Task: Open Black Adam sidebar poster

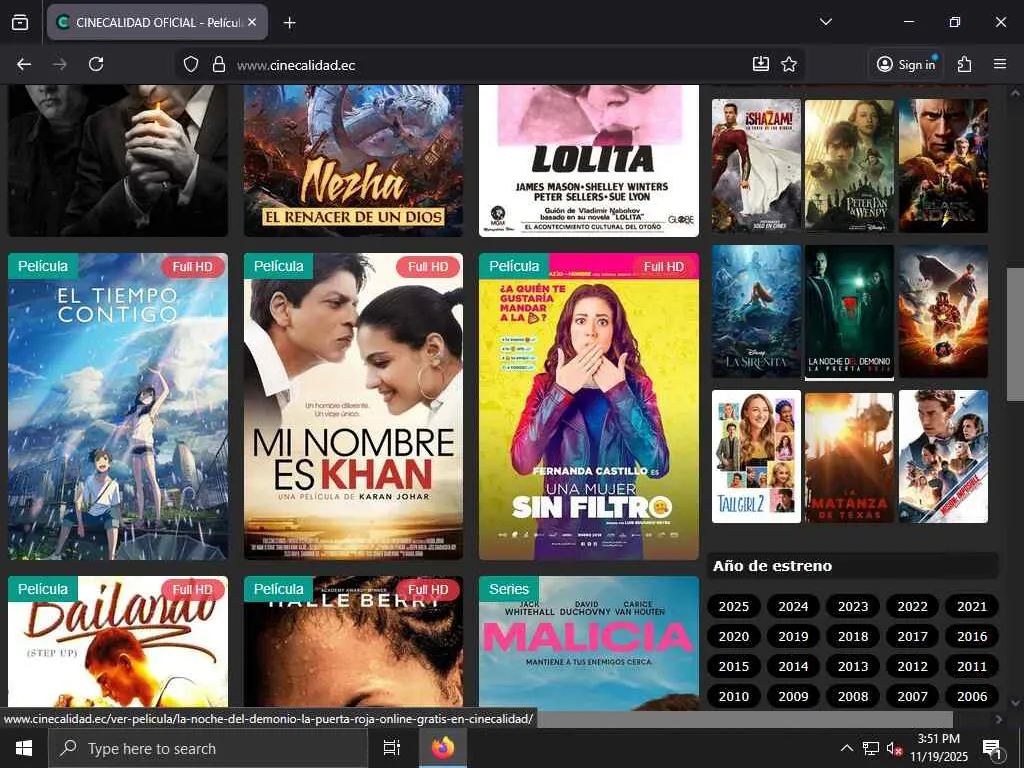Action: [x=943, y=166]
